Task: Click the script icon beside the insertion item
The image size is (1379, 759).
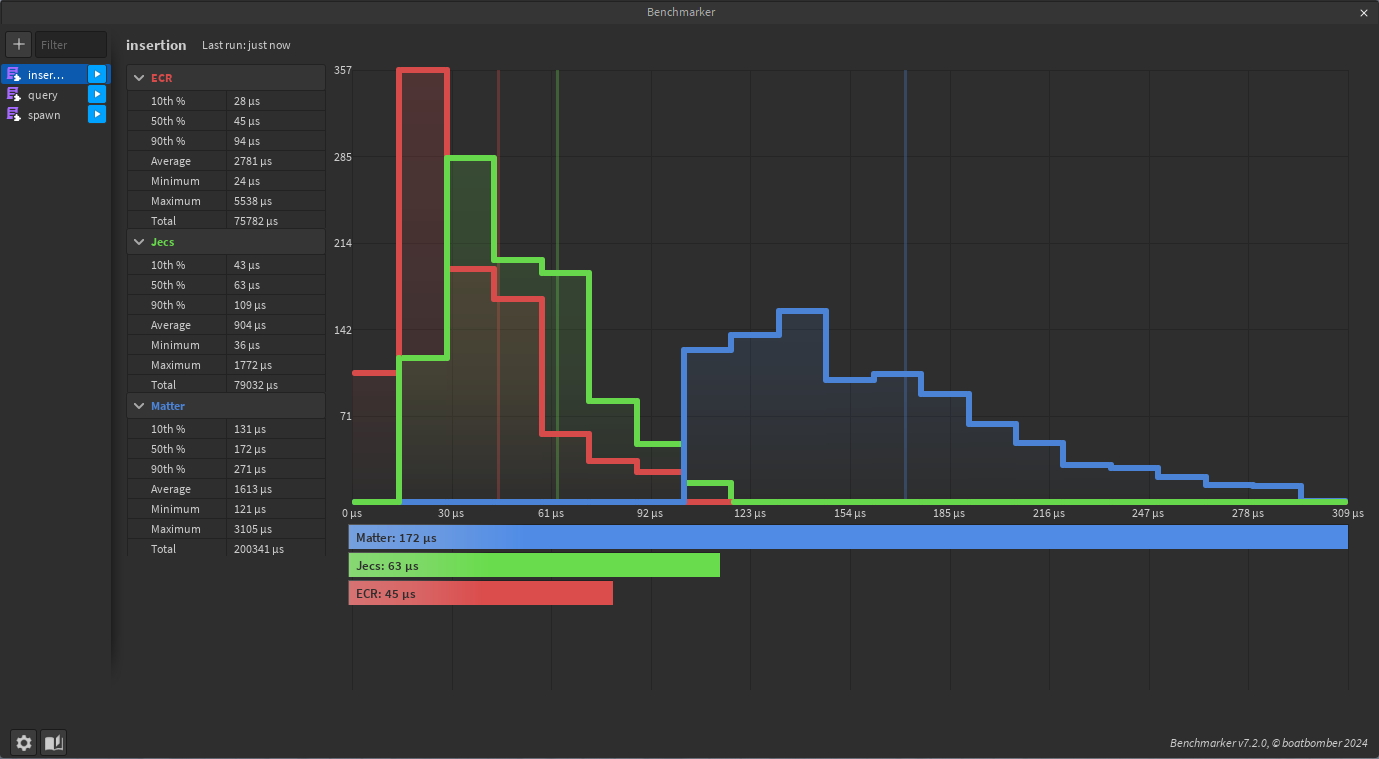Action: click(13, 74)
